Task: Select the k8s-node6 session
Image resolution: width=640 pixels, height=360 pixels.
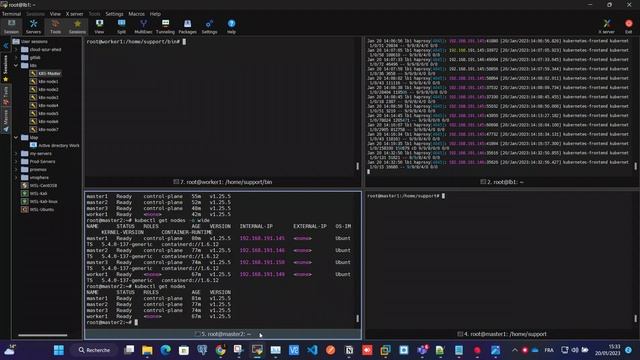Action: 44,122
